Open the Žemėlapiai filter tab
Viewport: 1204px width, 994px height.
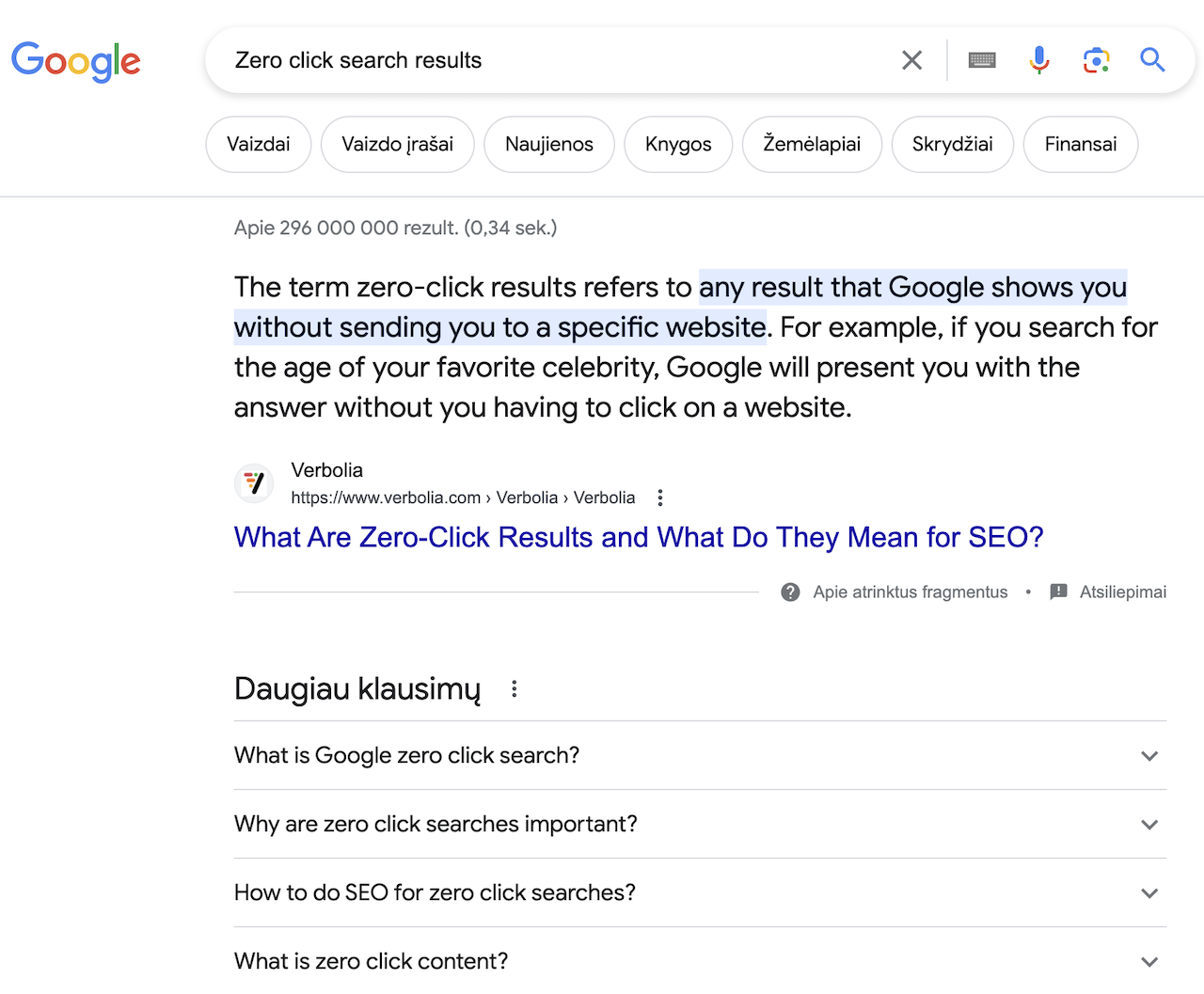[x=811, y=144]
